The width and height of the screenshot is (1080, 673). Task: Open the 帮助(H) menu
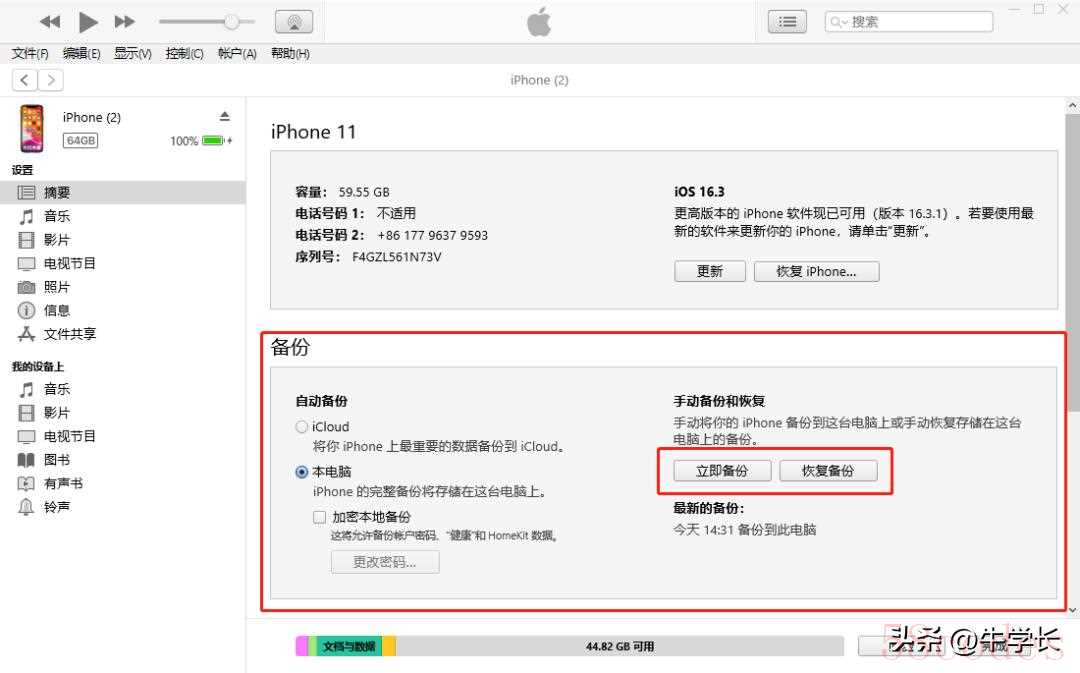coord(290,54)
